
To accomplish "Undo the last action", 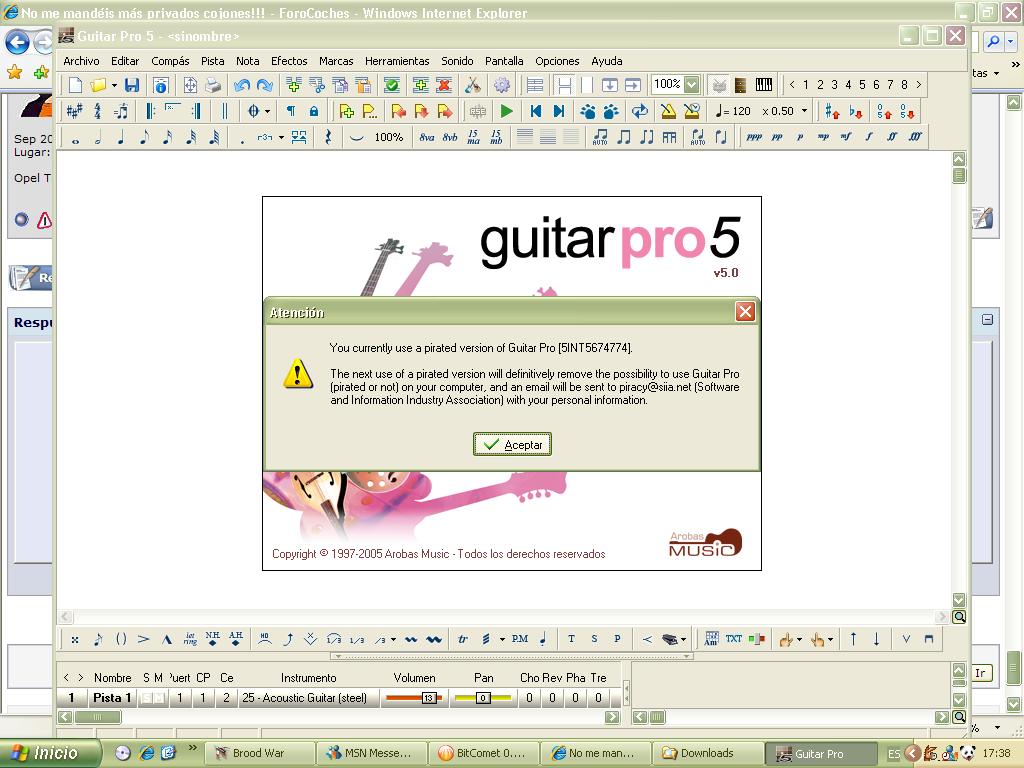I will click(242, 85).
